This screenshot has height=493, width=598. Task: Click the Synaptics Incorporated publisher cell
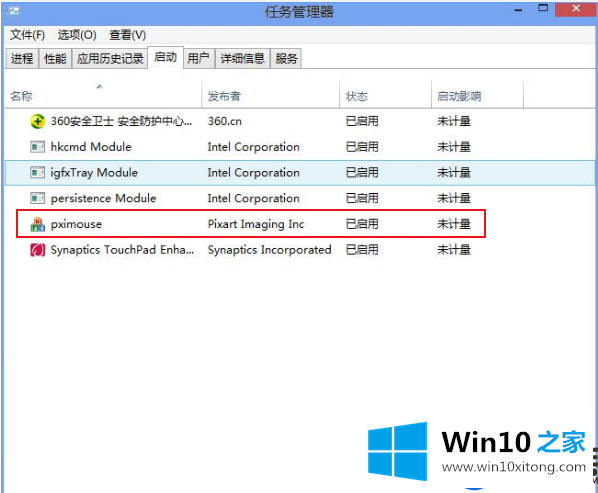click(x=269, y=250)
